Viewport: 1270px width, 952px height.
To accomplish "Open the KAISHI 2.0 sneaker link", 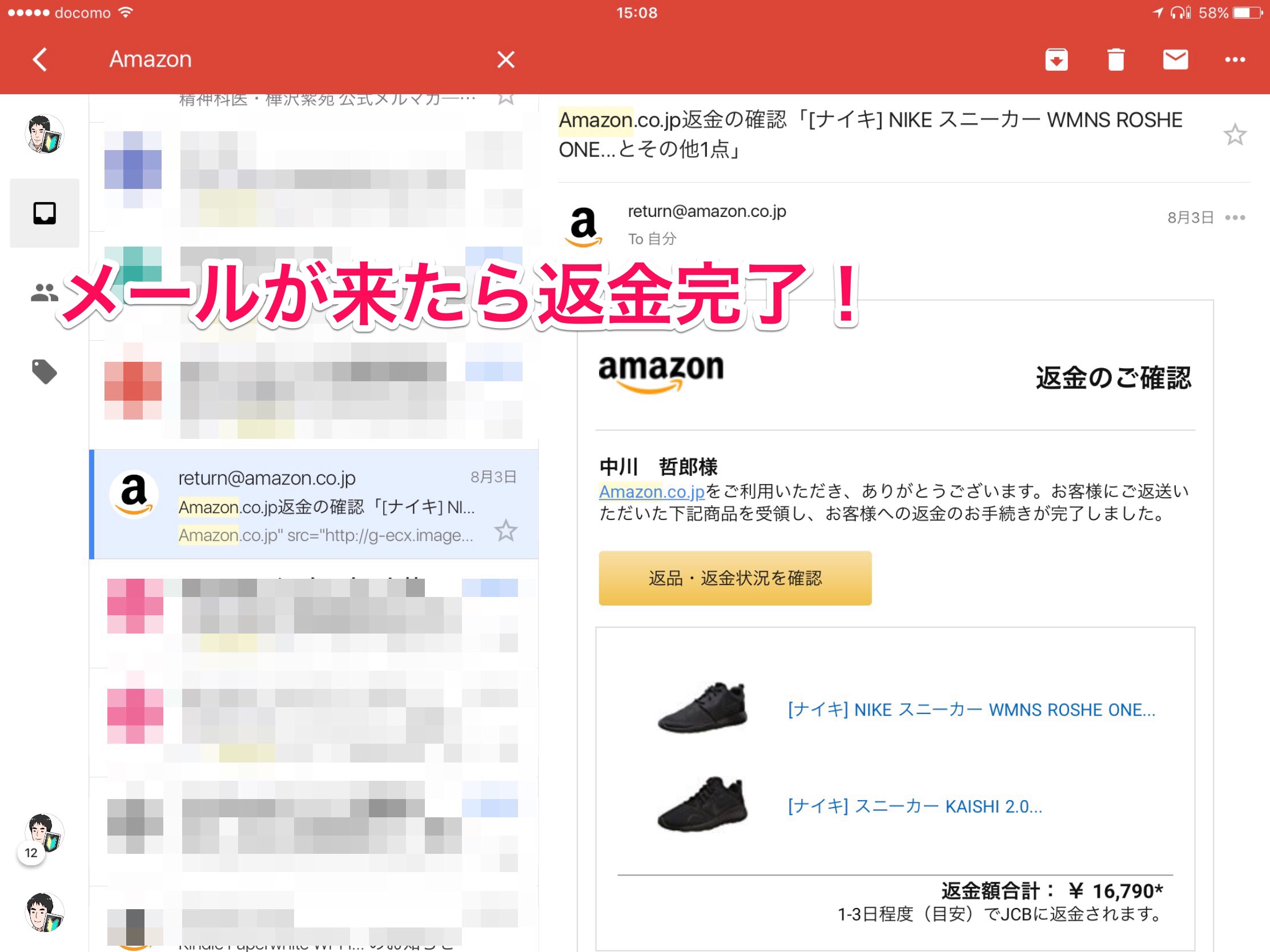I will tap(914, 806).
